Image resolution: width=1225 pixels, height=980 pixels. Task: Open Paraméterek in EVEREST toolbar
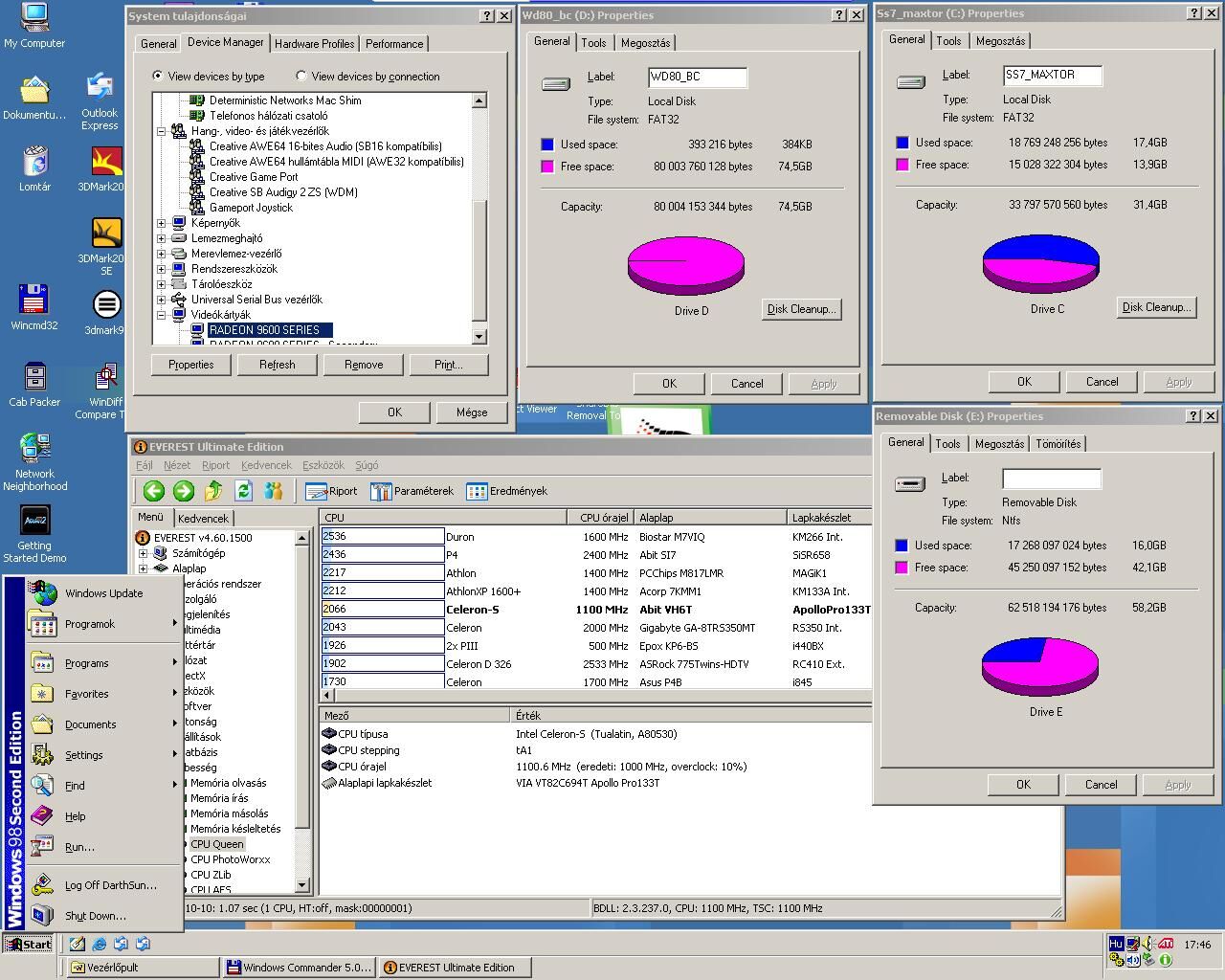coord(412,491)
